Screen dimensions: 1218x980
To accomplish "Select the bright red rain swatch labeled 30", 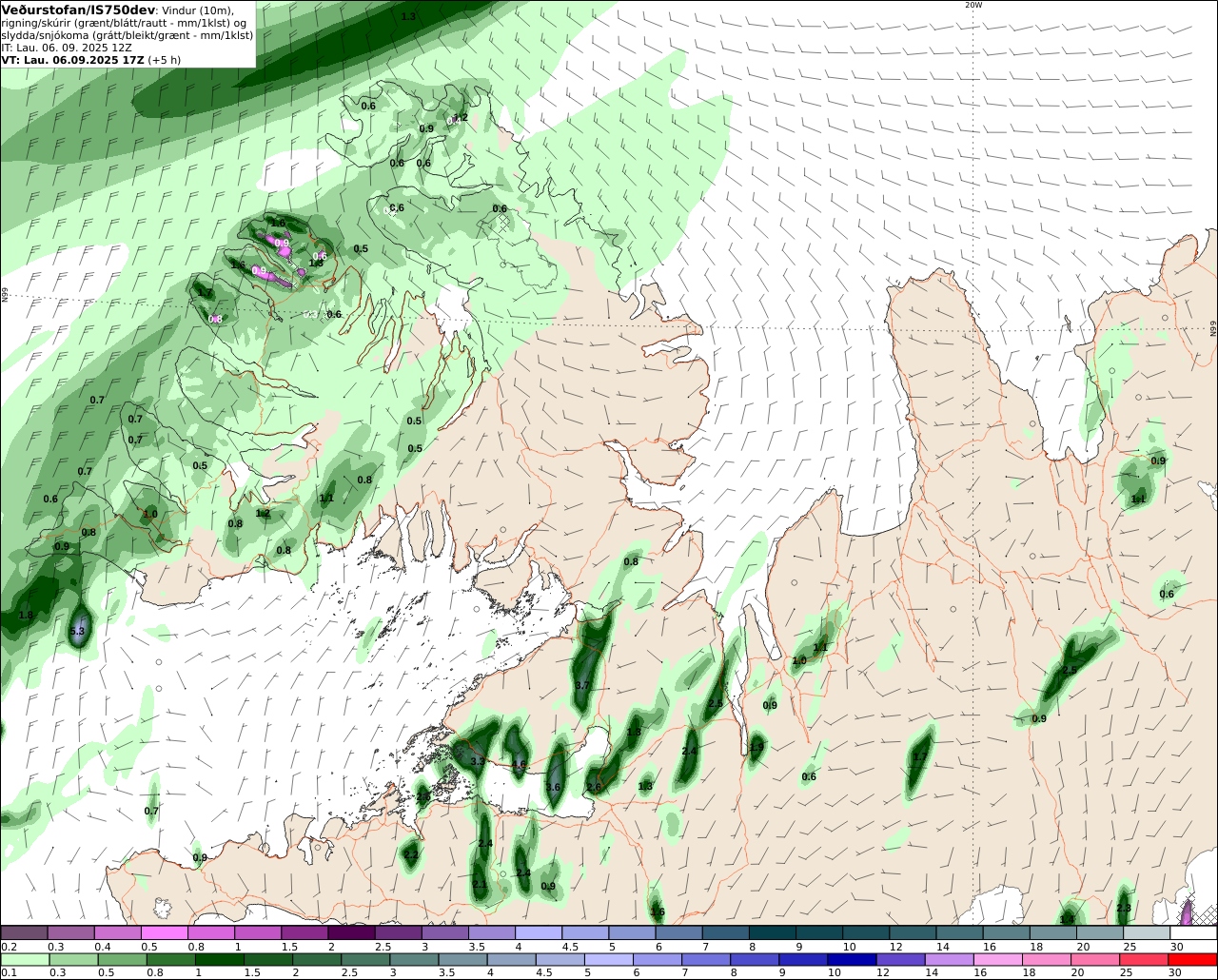I will click(1193, 960).
